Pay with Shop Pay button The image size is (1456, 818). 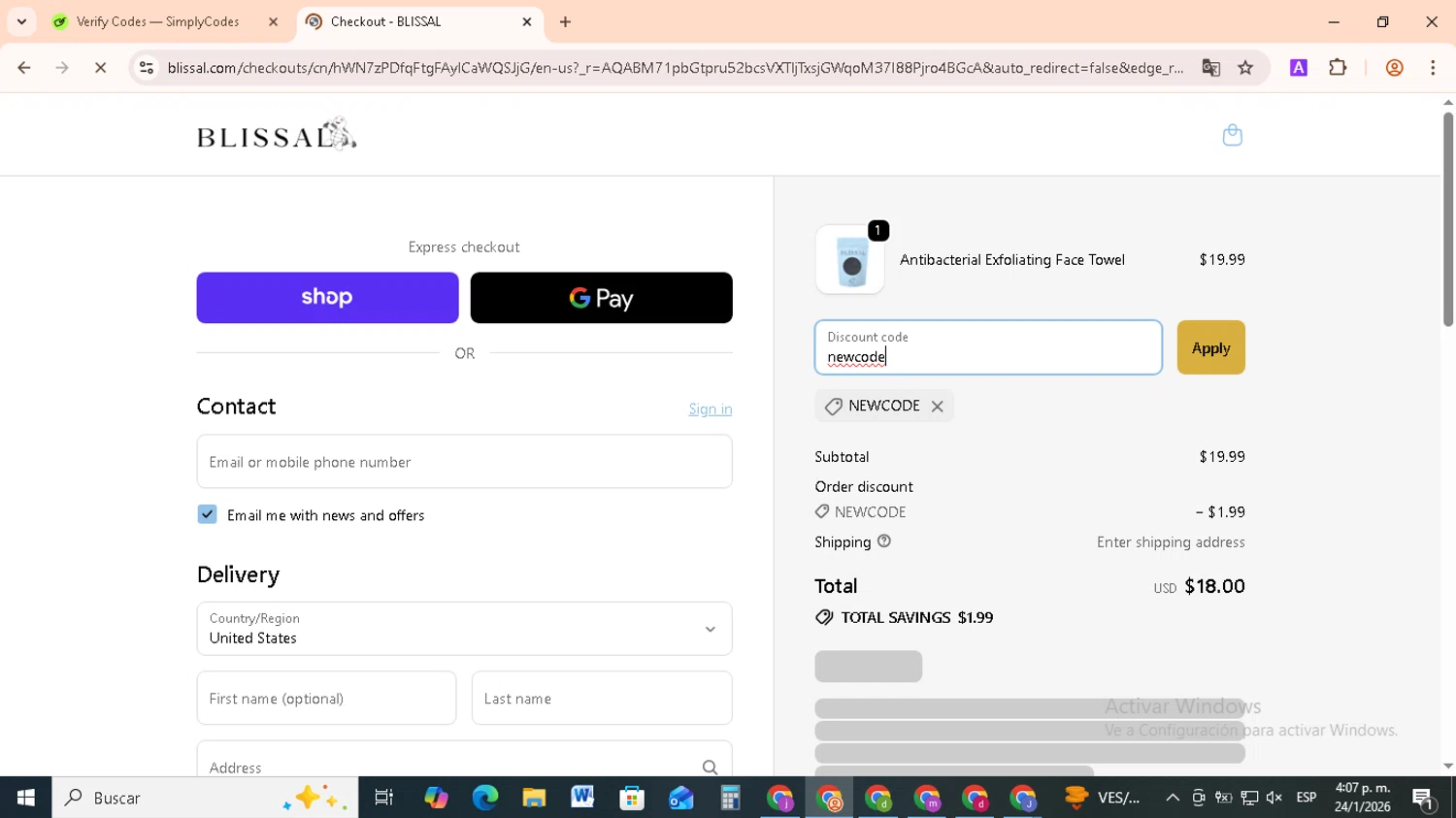pos(327,298)
